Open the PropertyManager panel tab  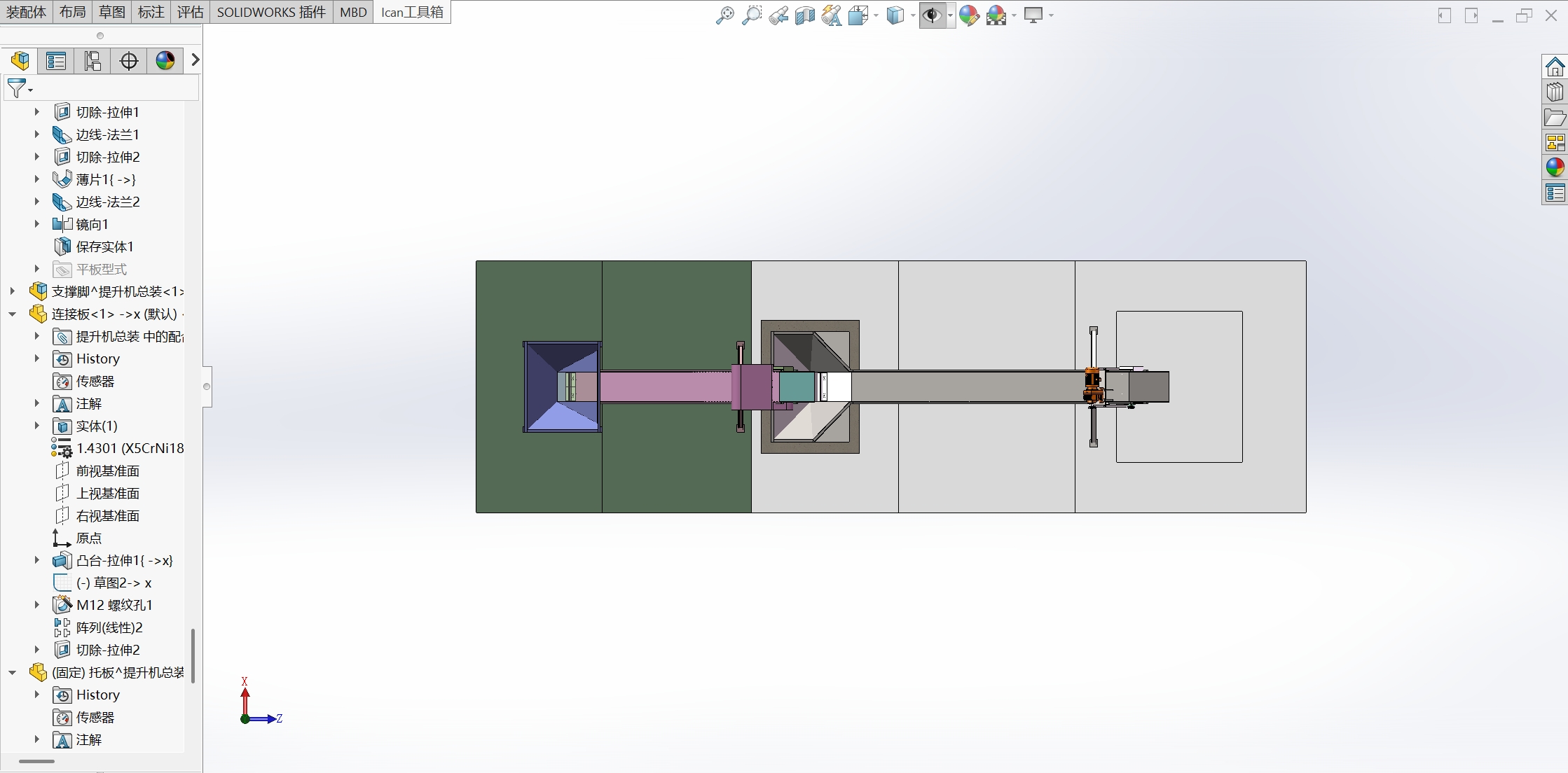pyautogui.click(x=56, y=61)
